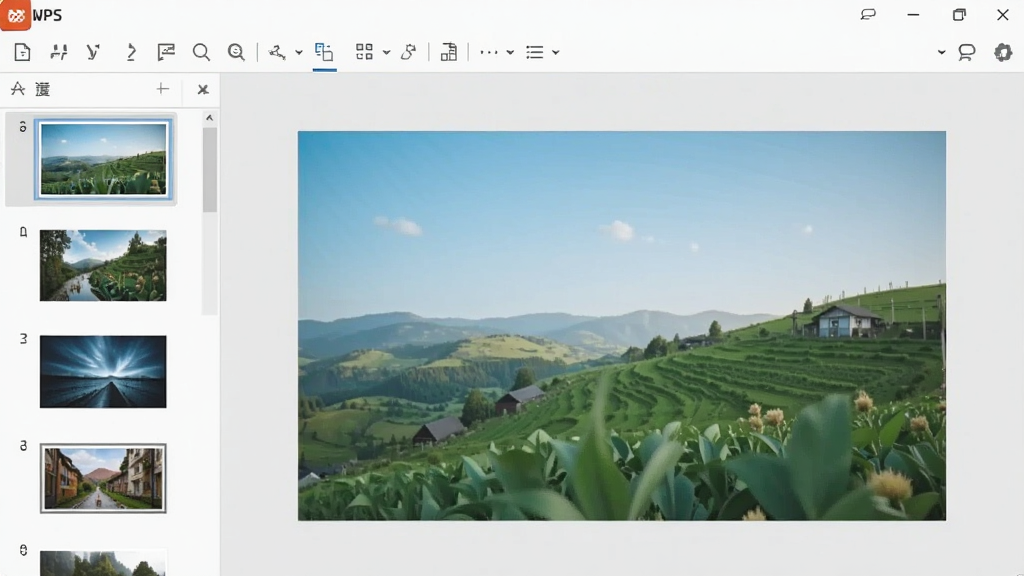Select the village street slide thumbnail
This screenshot has width=1024, height=576.
(x=103, y=478)
